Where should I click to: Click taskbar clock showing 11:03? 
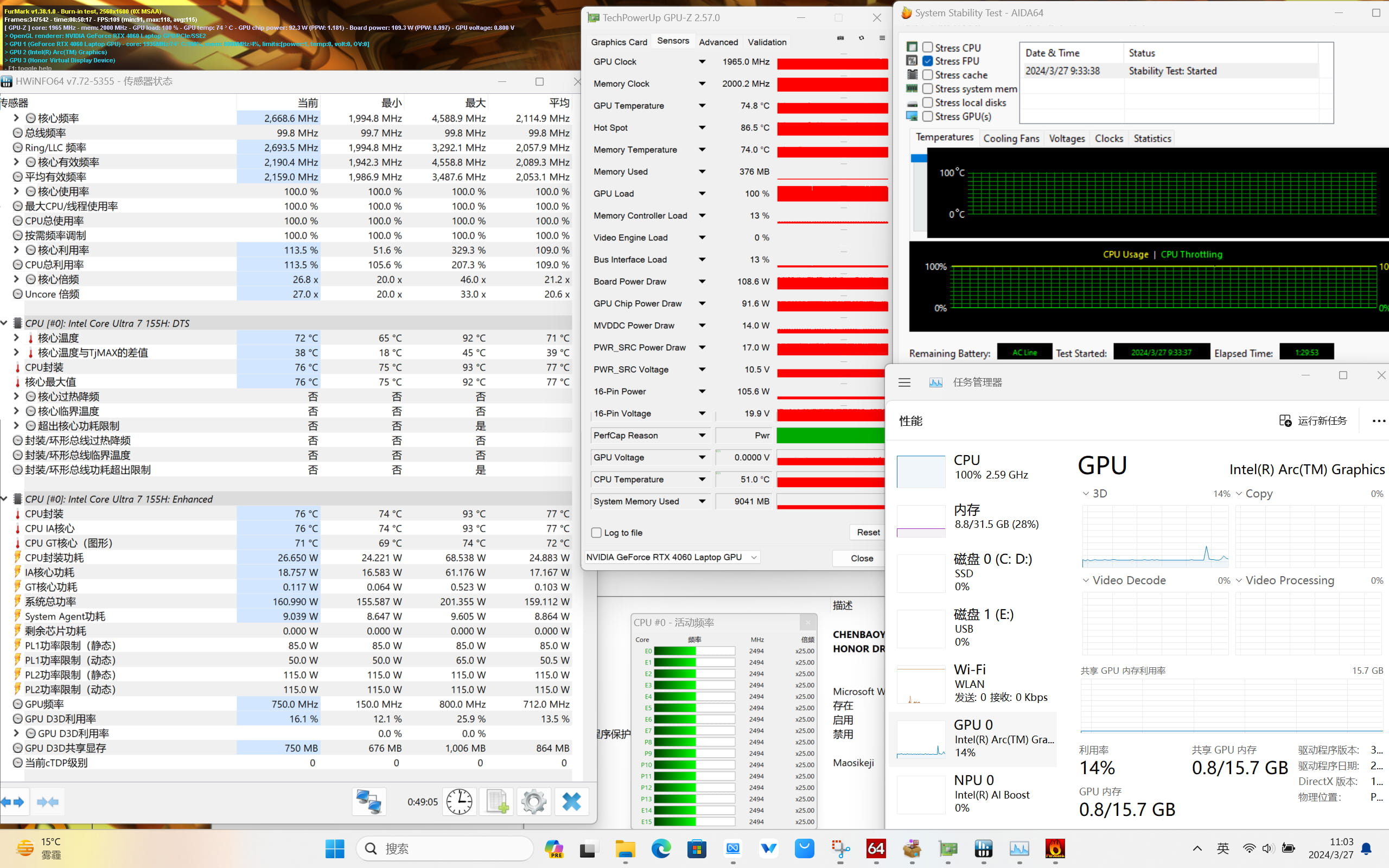tap(1331, 848)
